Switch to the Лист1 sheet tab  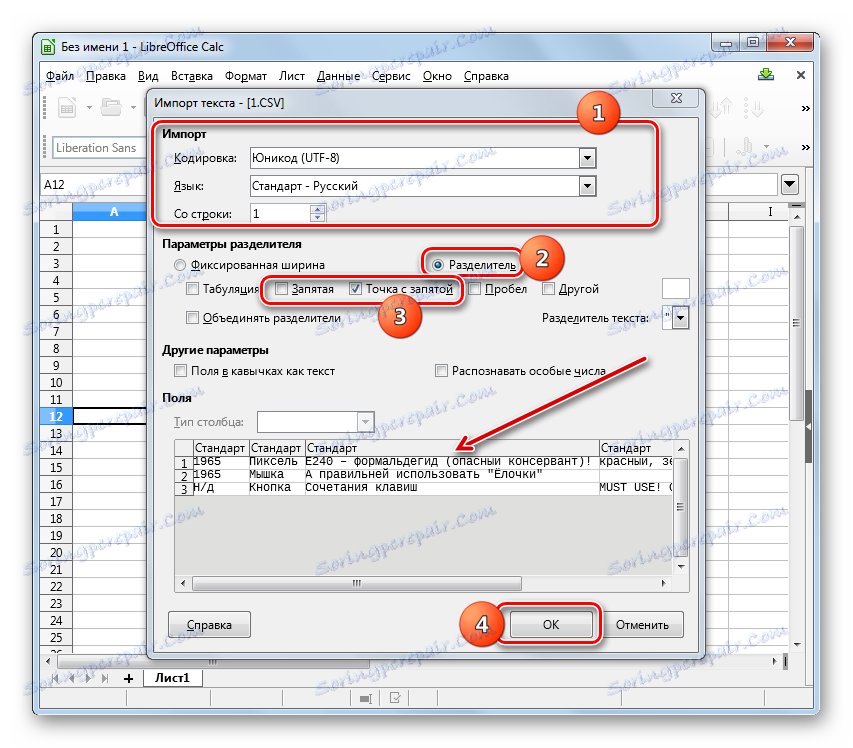point(172,678)
